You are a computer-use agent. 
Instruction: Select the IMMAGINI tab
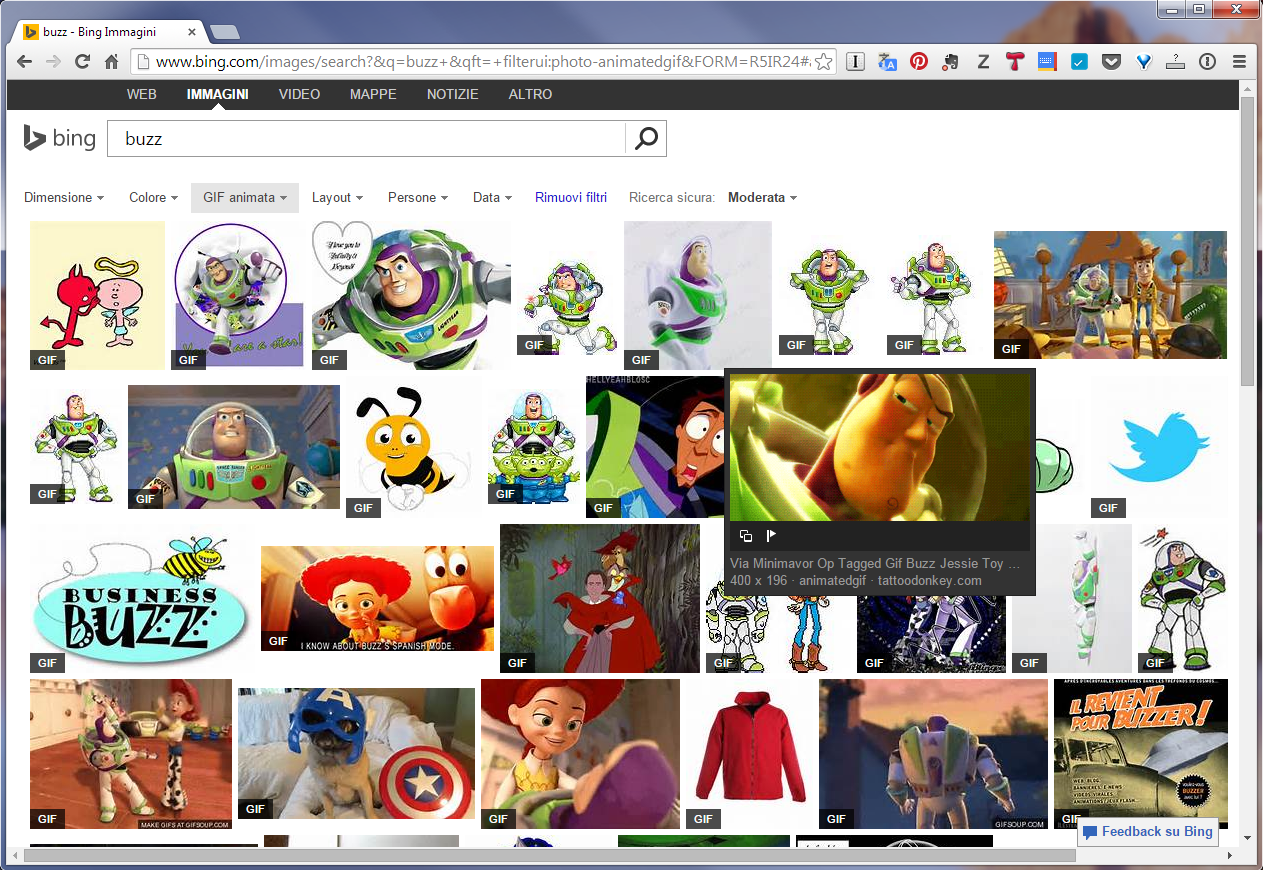coord(217,95)
